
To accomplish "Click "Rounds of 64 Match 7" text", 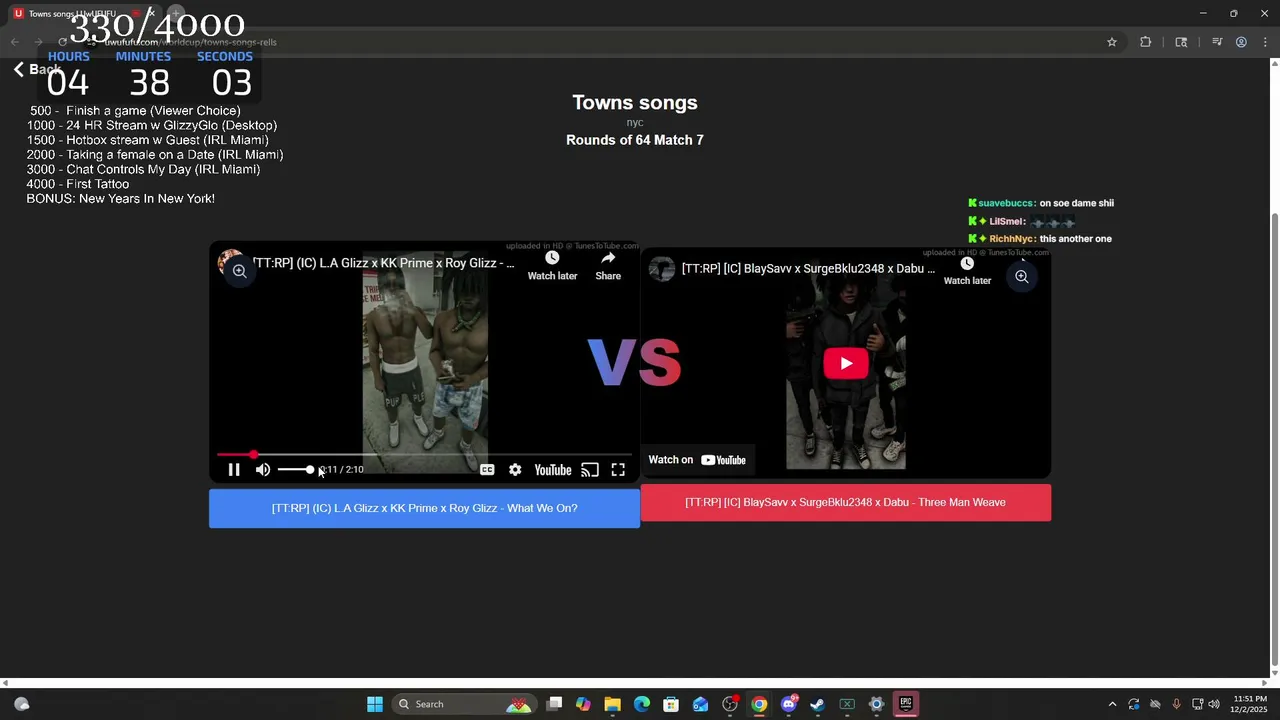I will tap(635, 140).
